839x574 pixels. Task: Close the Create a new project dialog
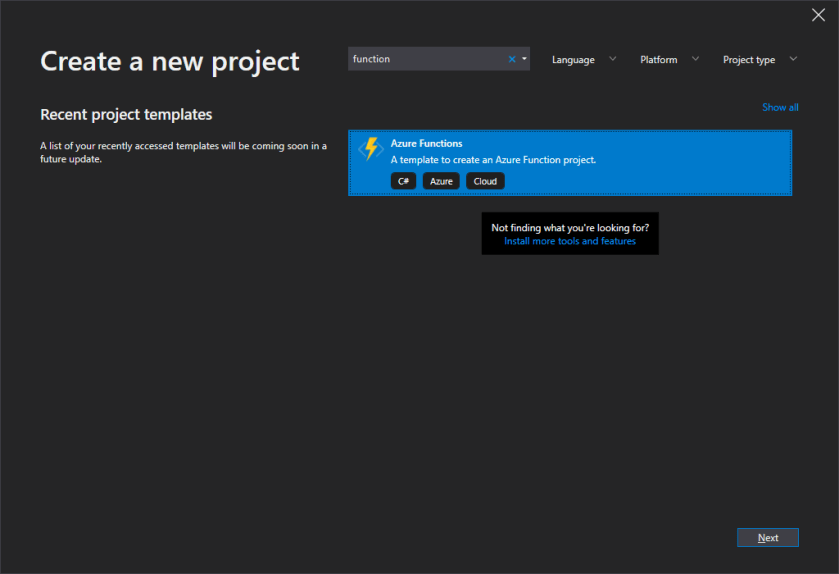tap(818, 15)
